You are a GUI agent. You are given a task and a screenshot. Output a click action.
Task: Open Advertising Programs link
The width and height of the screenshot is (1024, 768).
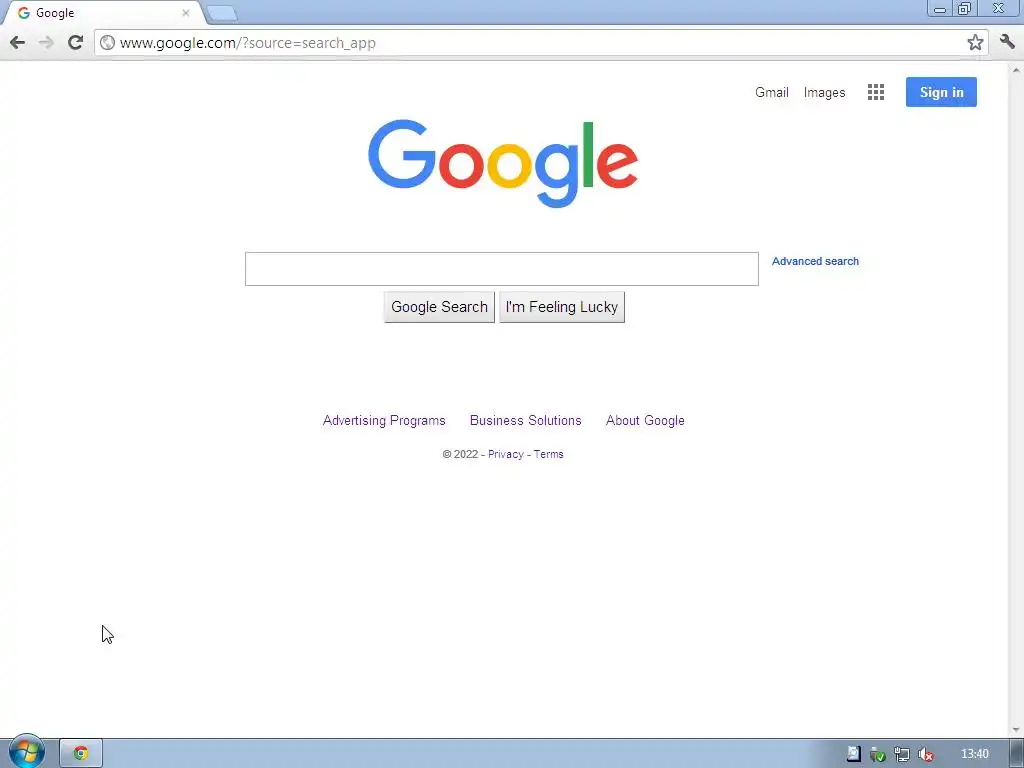(x=384, y=421)
